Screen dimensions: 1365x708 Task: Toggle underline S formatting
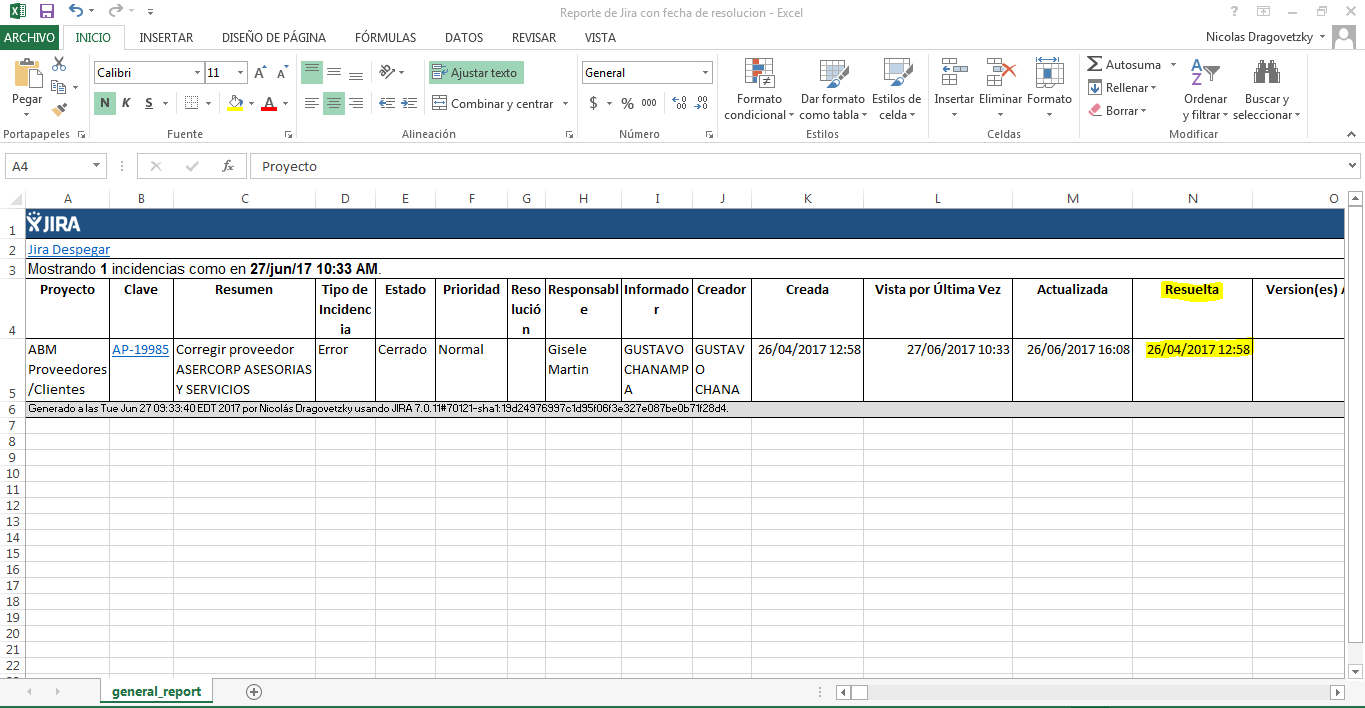click(148, 103)
